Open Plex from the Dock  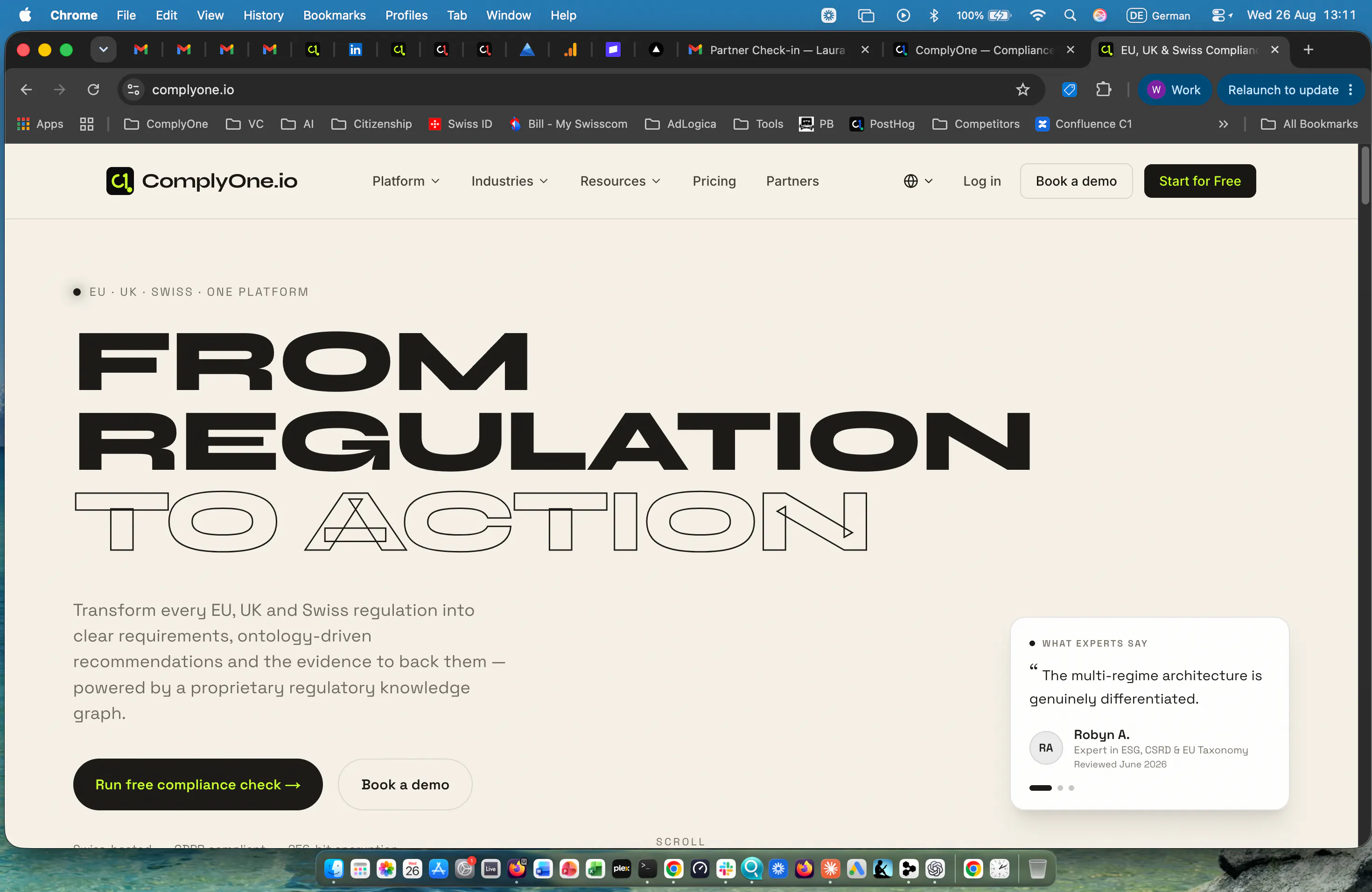[622, 868]
